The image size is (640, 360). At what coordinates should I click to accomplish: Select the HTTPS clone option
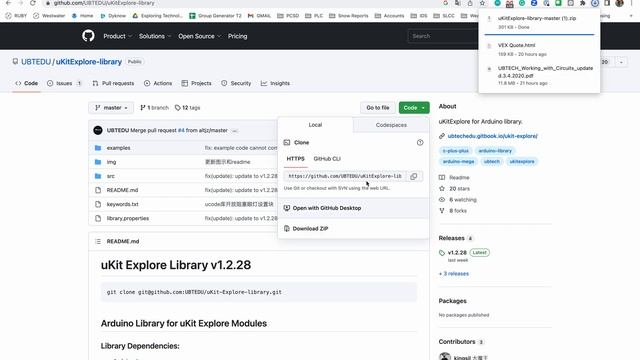pos(296,159)
